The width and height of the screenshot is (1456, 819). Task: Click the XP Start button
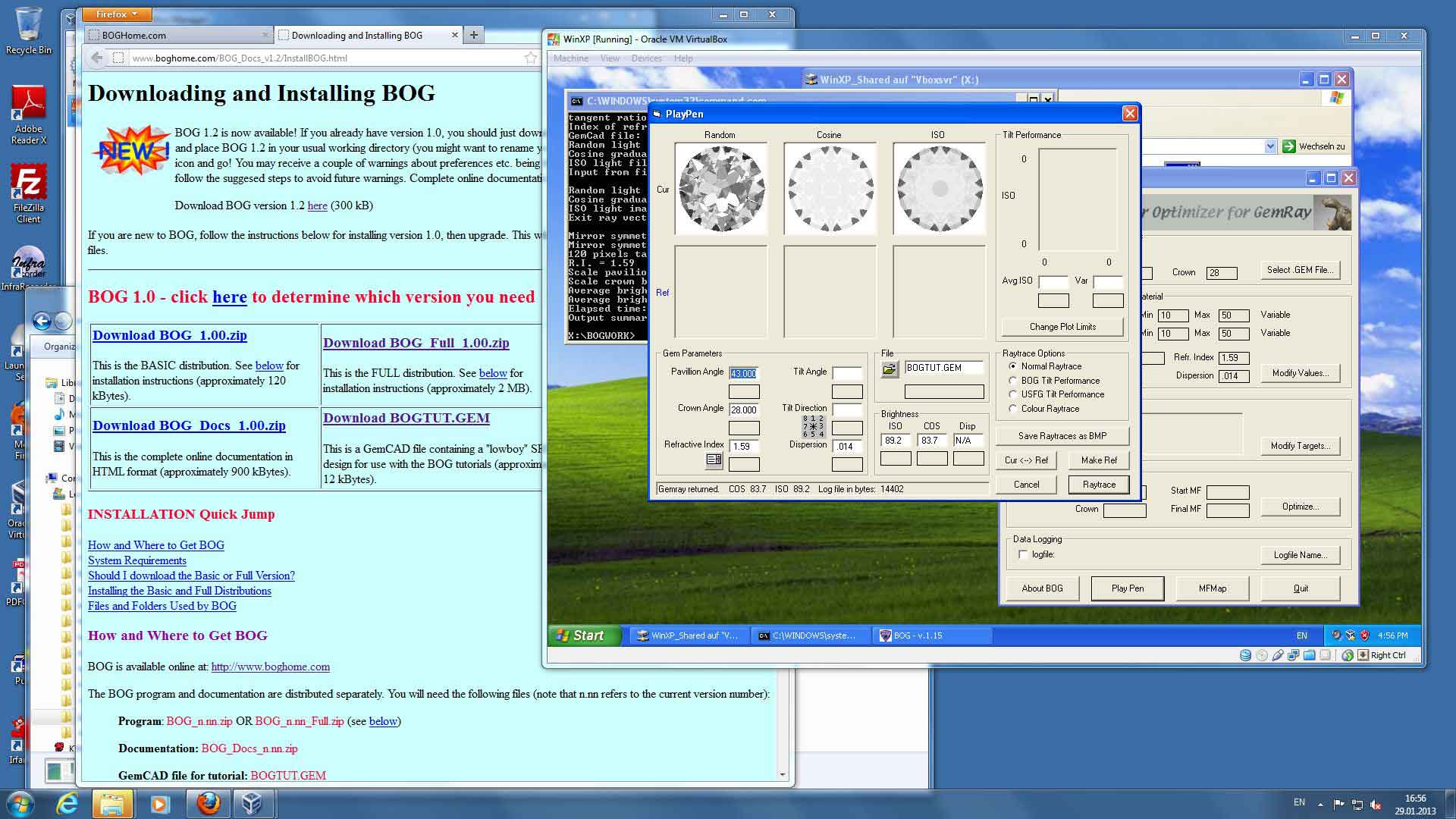tap(583, 635)
